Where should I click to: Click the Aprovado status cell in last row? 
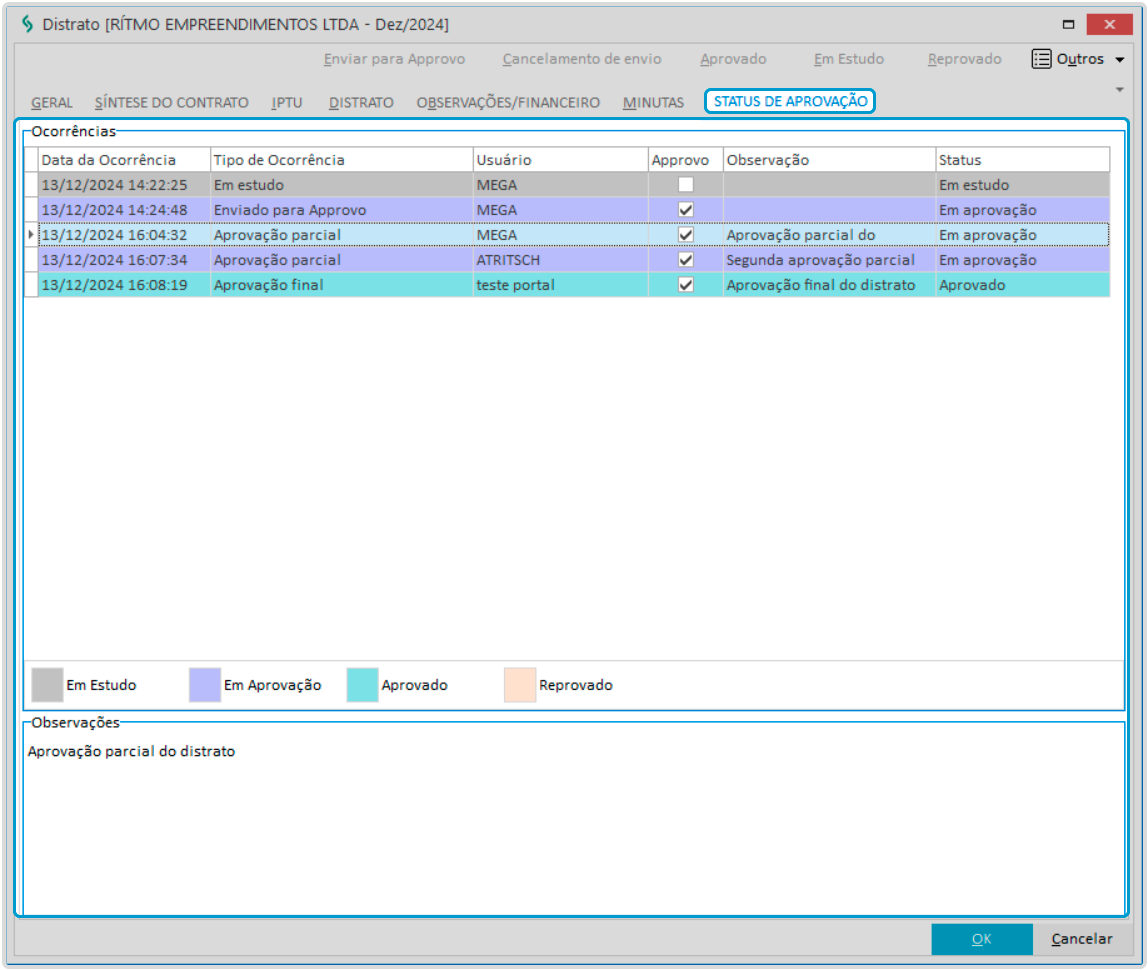click(1023, 285)
